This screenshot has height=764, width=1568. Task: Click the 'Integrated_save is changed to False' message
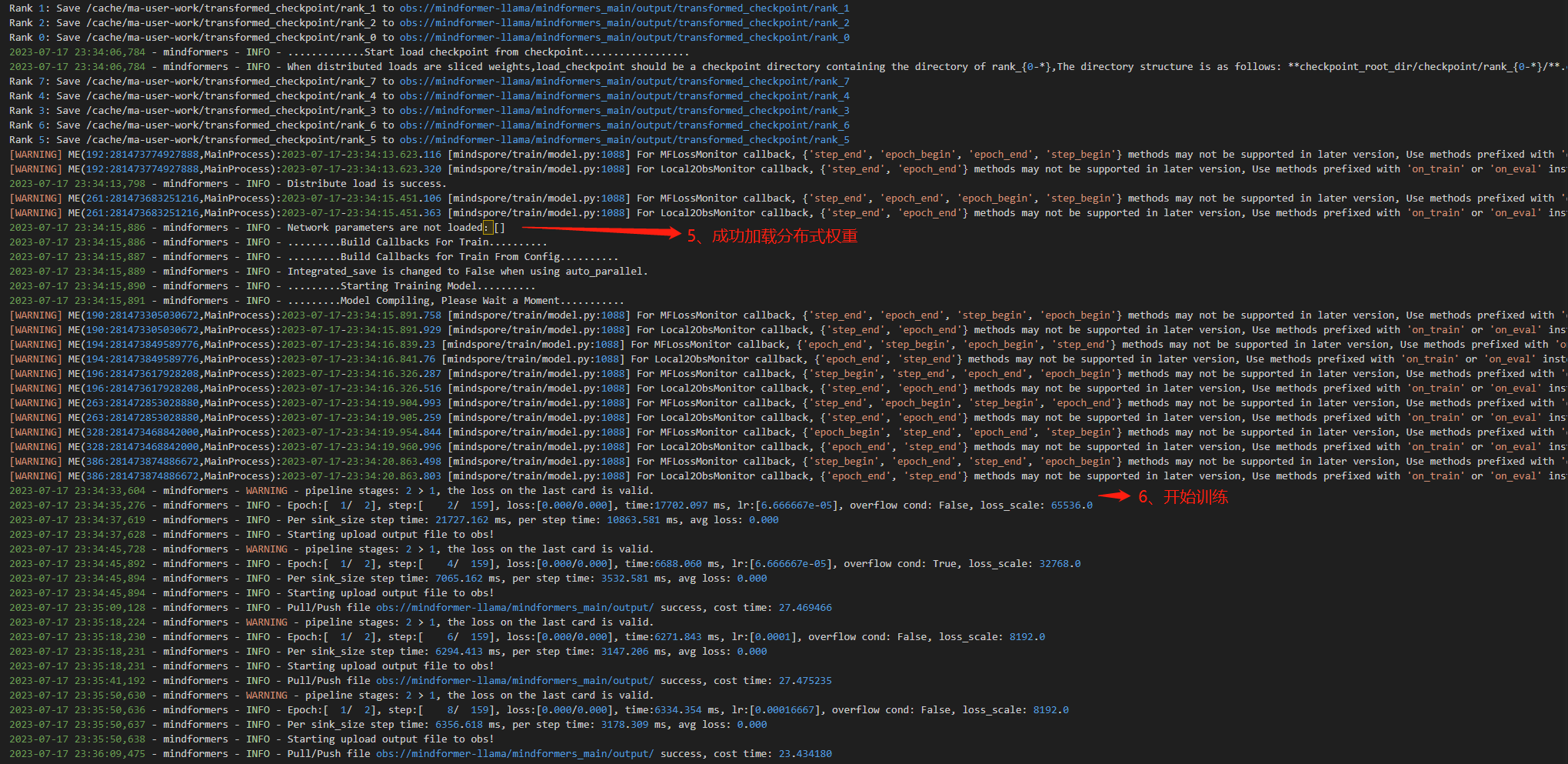click(x=468, y=271)
